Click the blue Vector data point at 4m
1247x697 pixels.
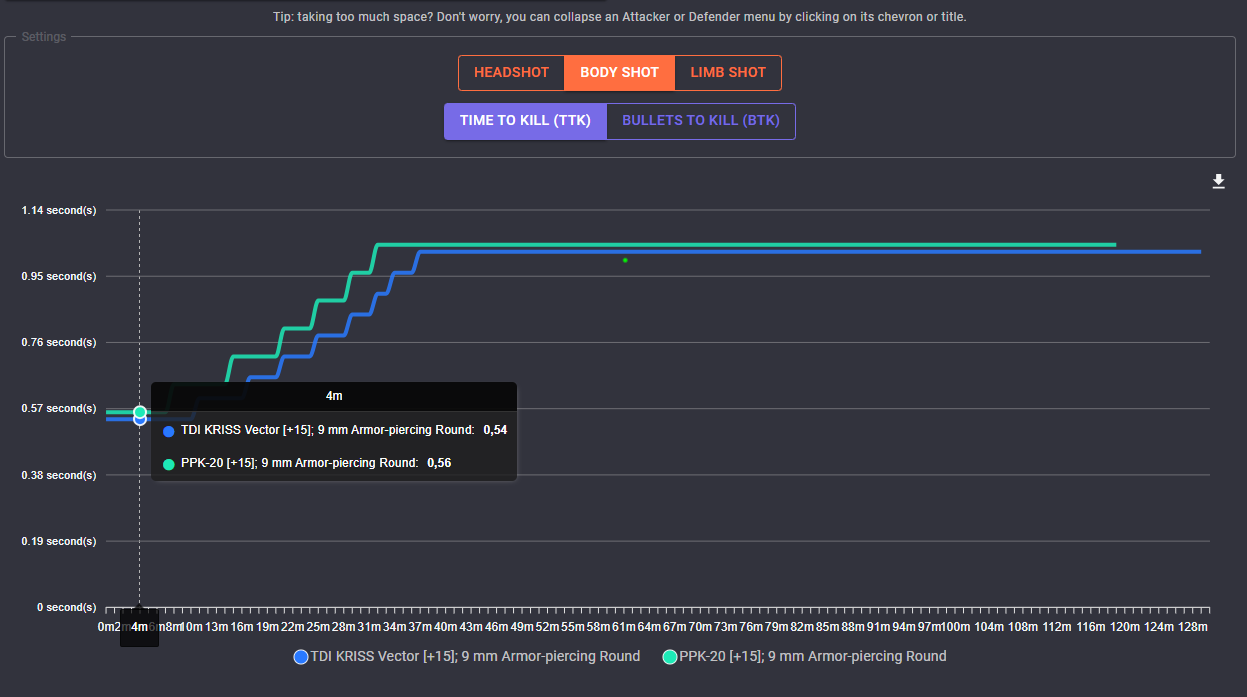pos(140,420)
